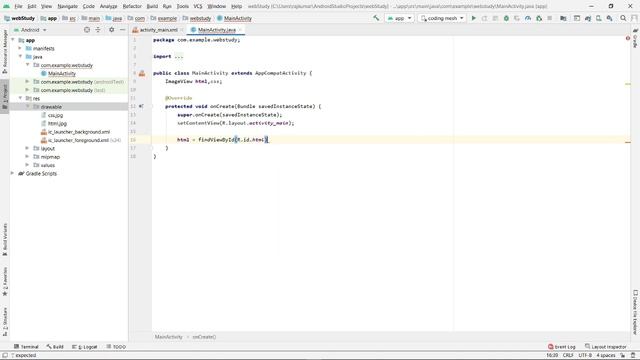Image resolution: width=640 pixels, height=360 pixels.
Task: Collapse the res folder arrow
Action: point(20,98)
